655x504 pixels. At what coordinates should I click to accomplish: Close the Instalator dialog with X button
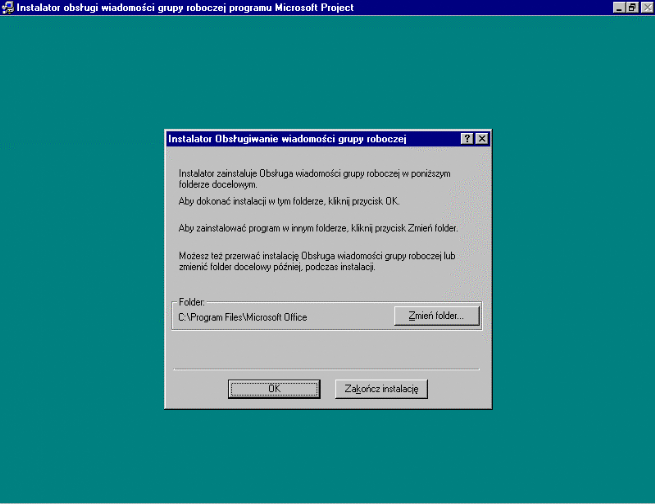481,139
